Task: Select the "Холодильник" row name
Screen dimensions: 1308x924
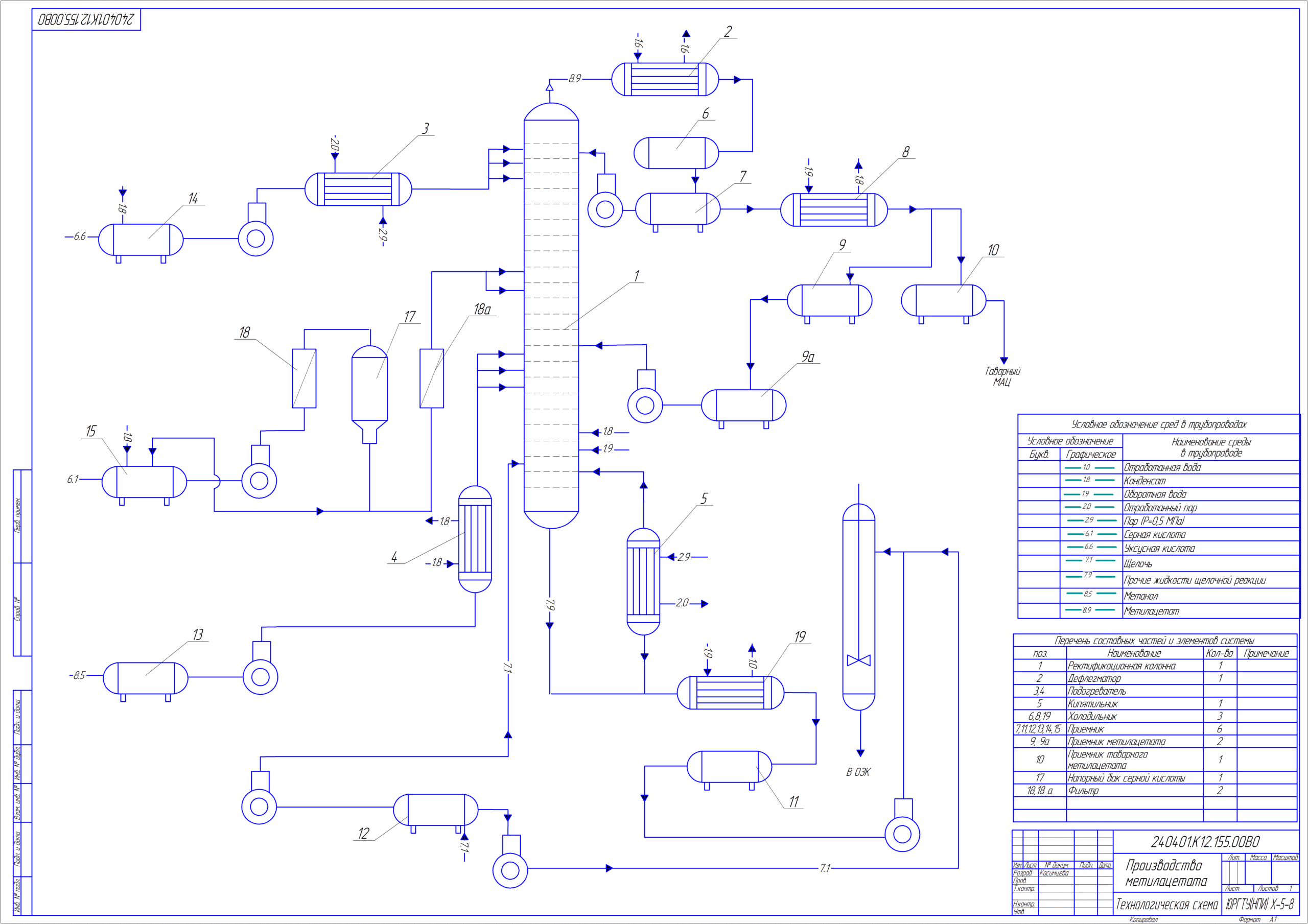Action: click(x=1093, y=717)
